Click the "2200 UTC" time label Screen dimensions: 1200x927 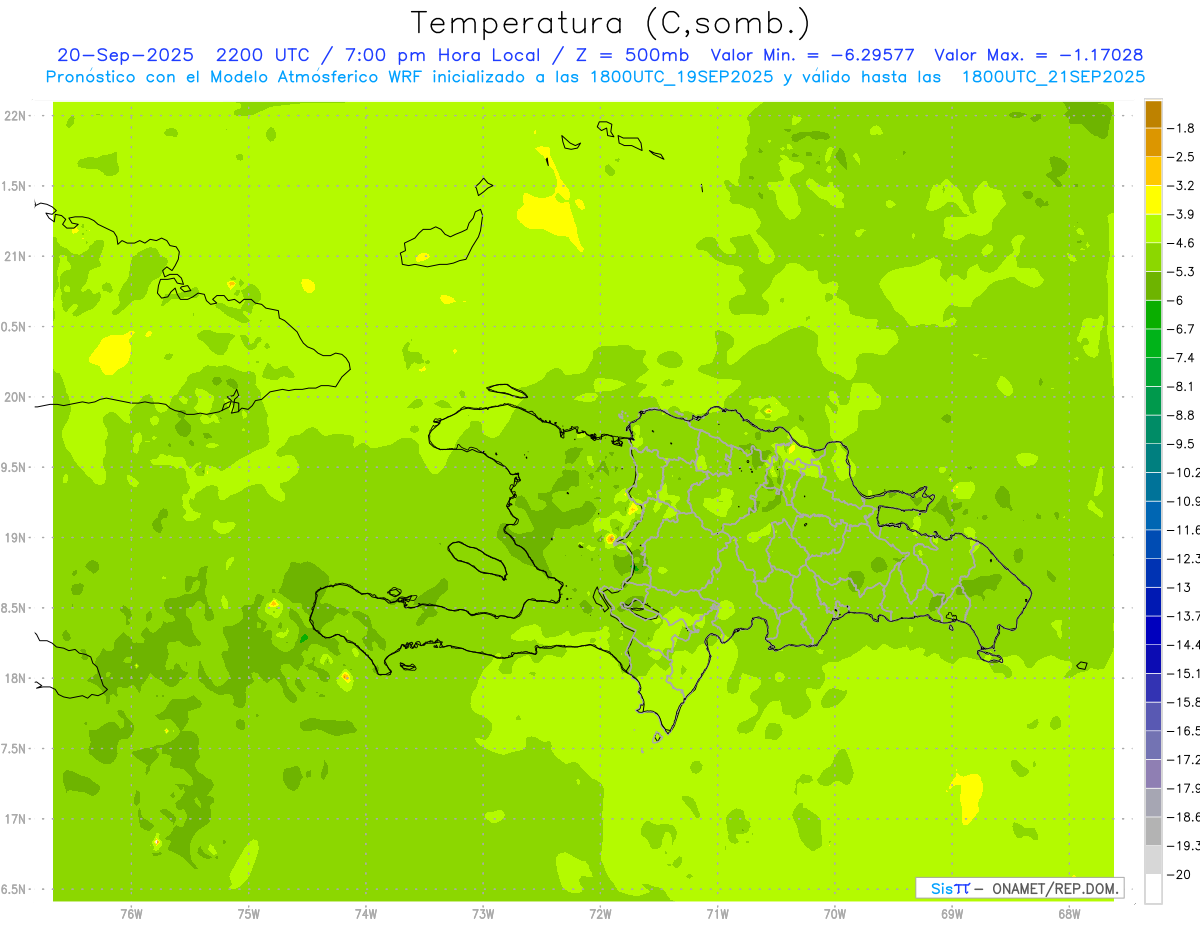pyautogui.click(x=263, y=55)
